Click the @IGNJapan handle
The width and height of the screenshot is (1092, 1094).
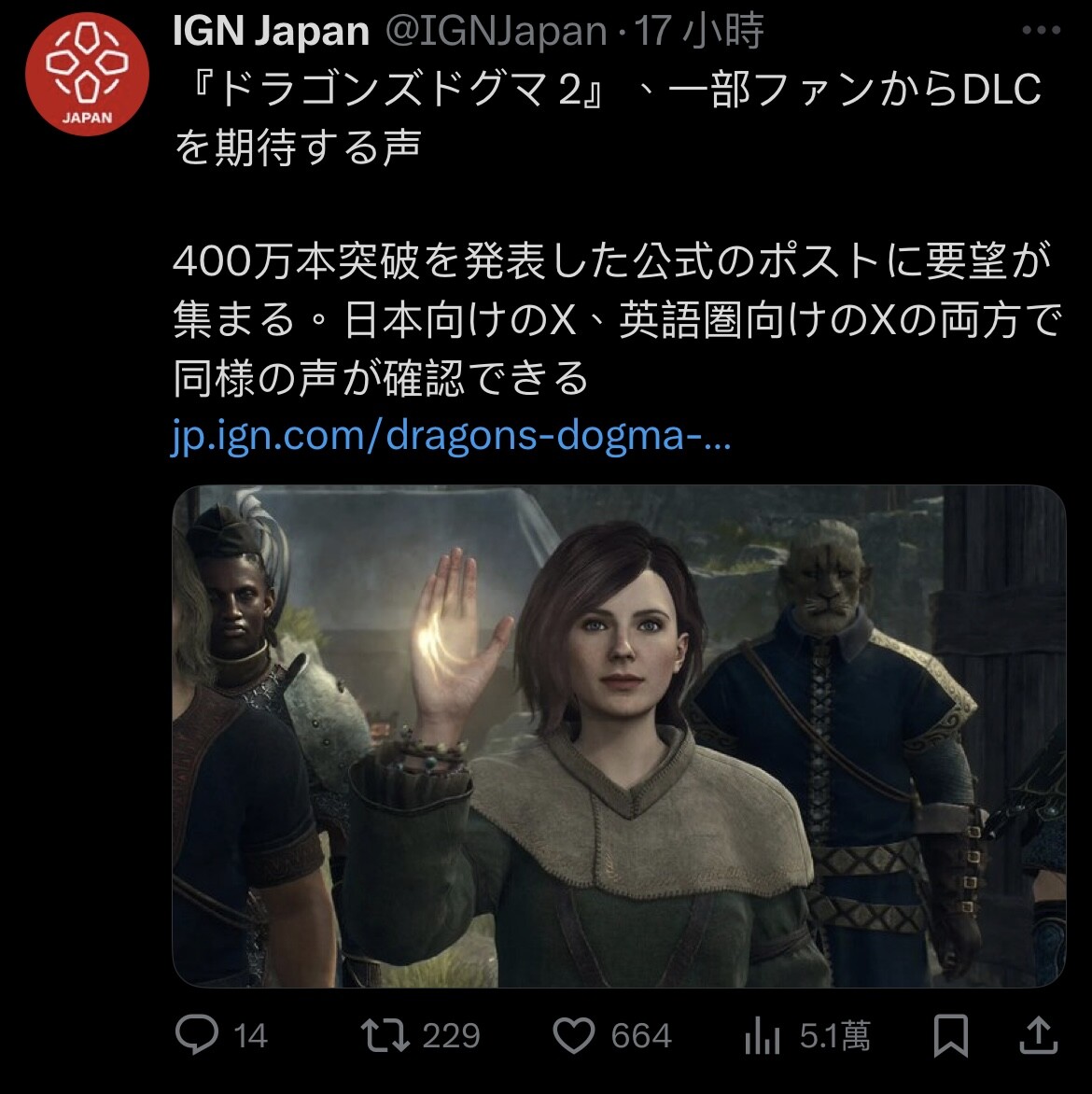(x=497, y=32)
